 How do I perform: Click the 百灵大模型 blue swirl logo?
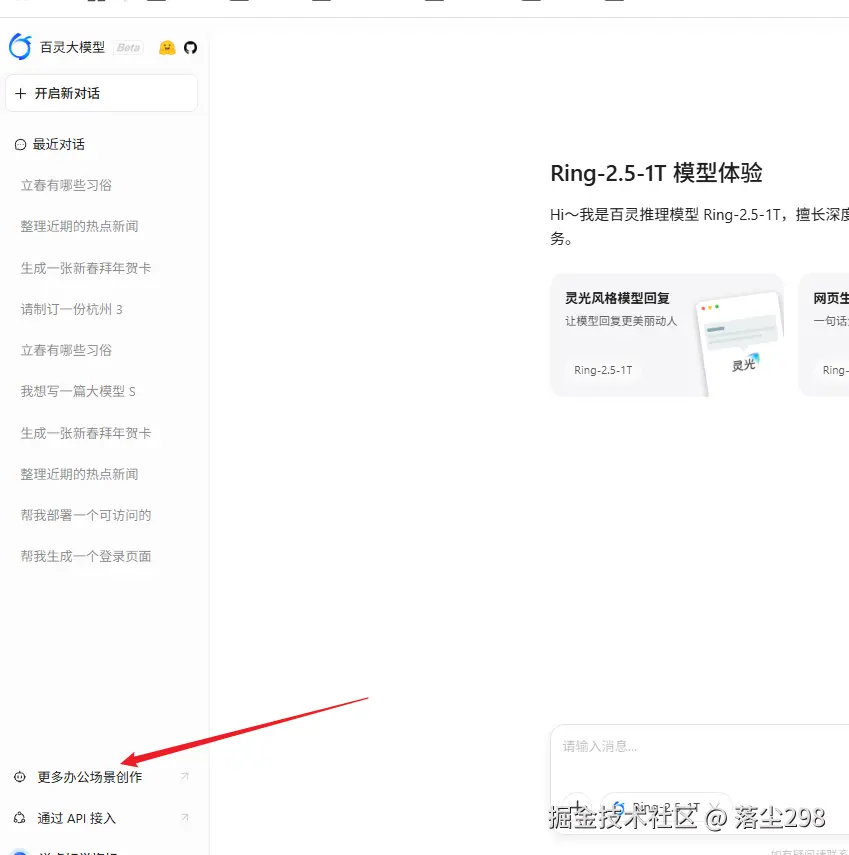[x=20, y=47]
